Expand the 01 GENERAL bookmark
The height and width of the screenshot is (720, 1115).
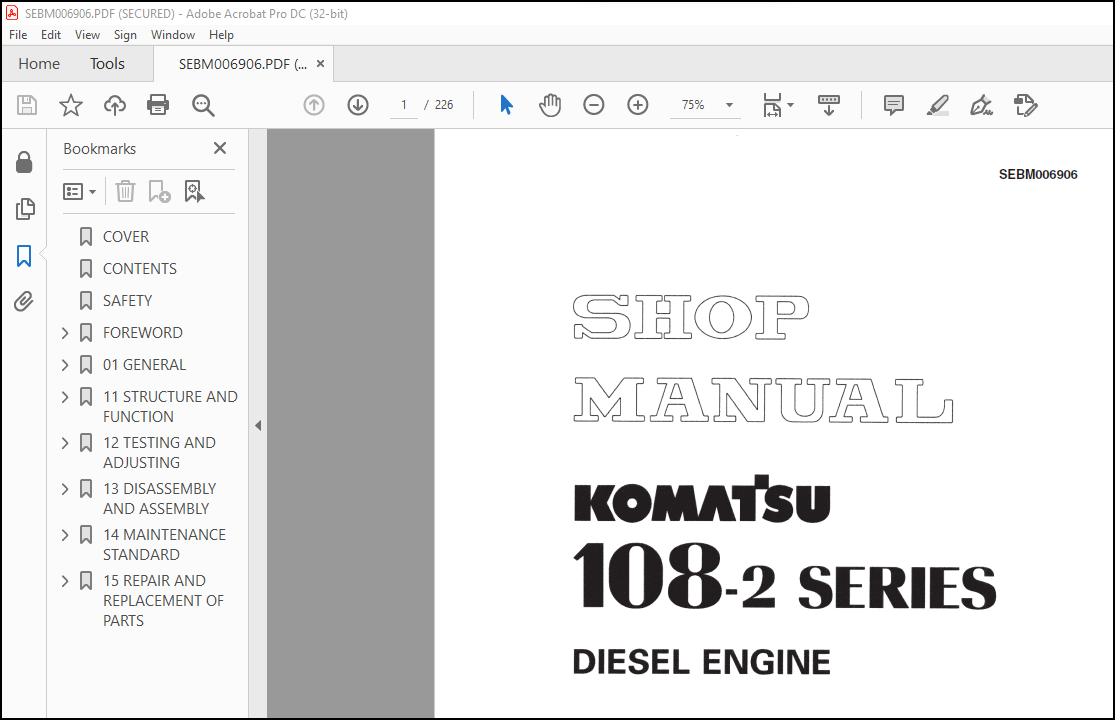pyautogui.click(x=65, y=365)
